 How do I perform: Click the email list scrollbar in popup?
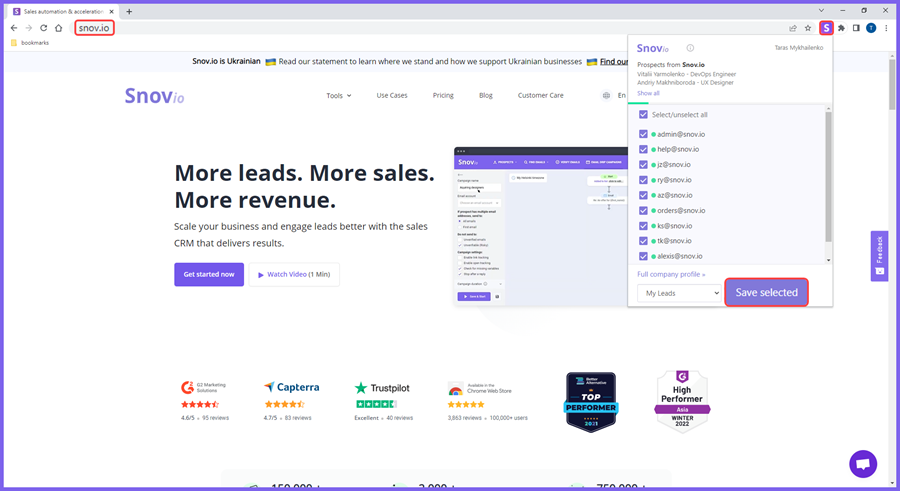[x=828, y=177]
